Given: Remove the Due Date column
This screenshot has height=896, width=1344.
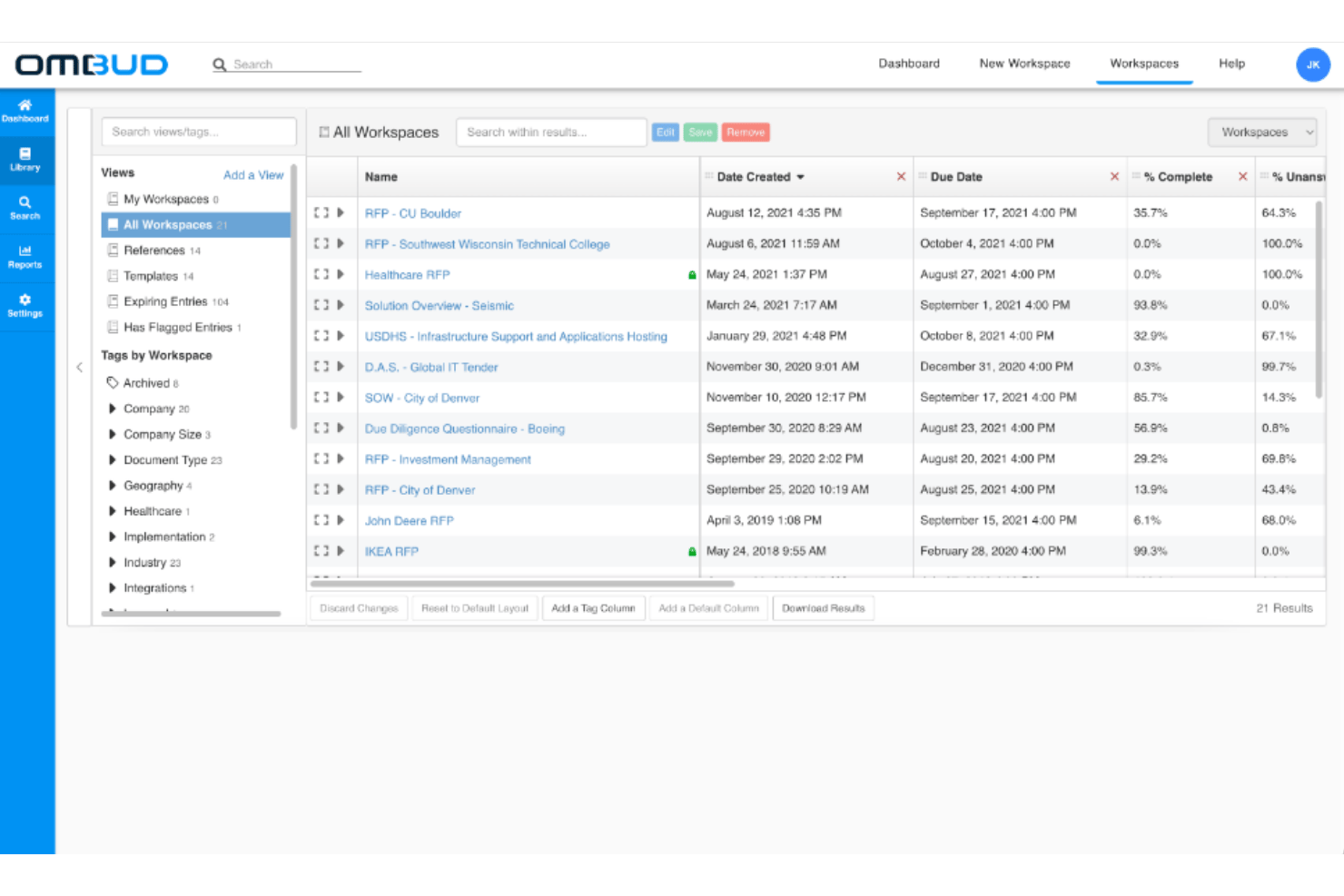Looking at the screenshot, I should [x=1114, y=177].
